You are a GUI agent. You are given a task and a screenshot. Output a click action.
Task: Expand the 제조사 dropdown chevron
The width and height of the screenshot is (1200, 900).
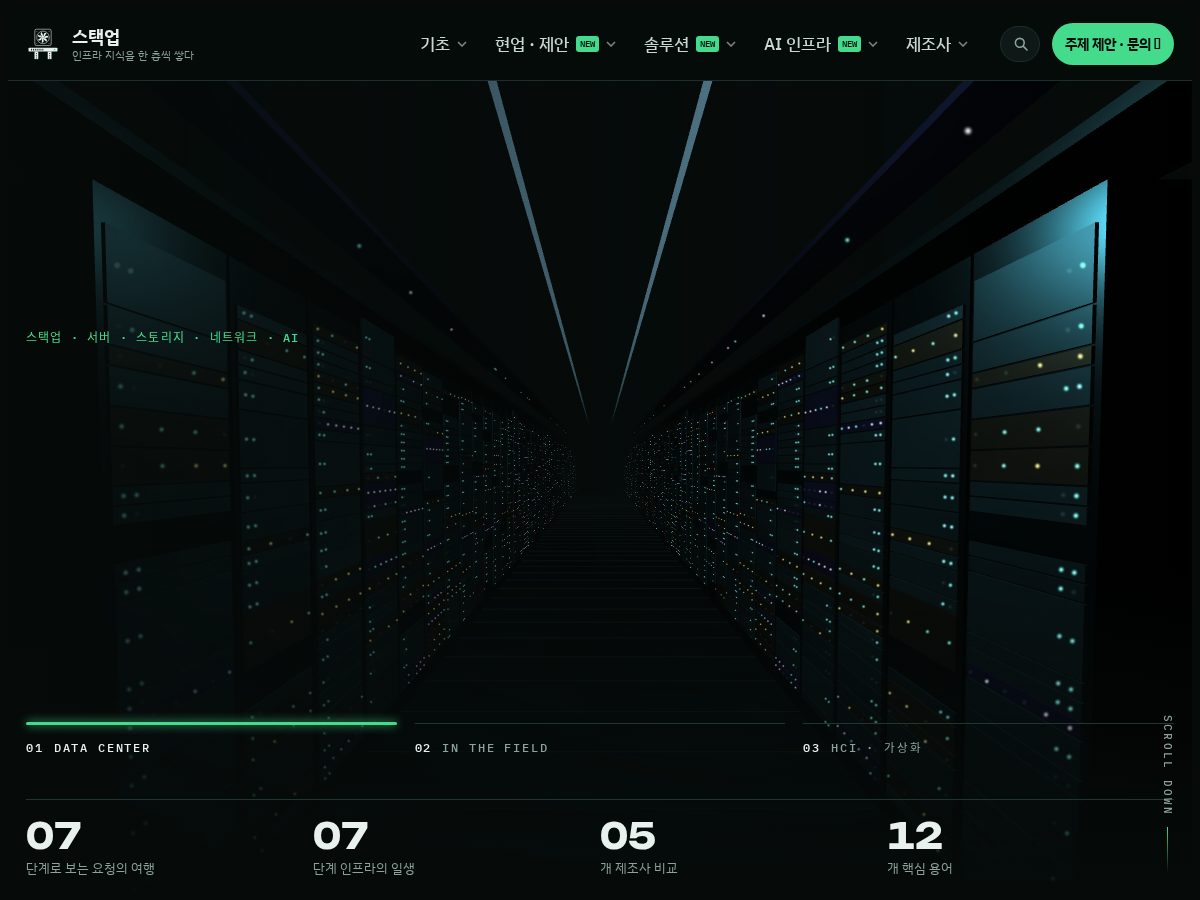(x=963, y=44)
